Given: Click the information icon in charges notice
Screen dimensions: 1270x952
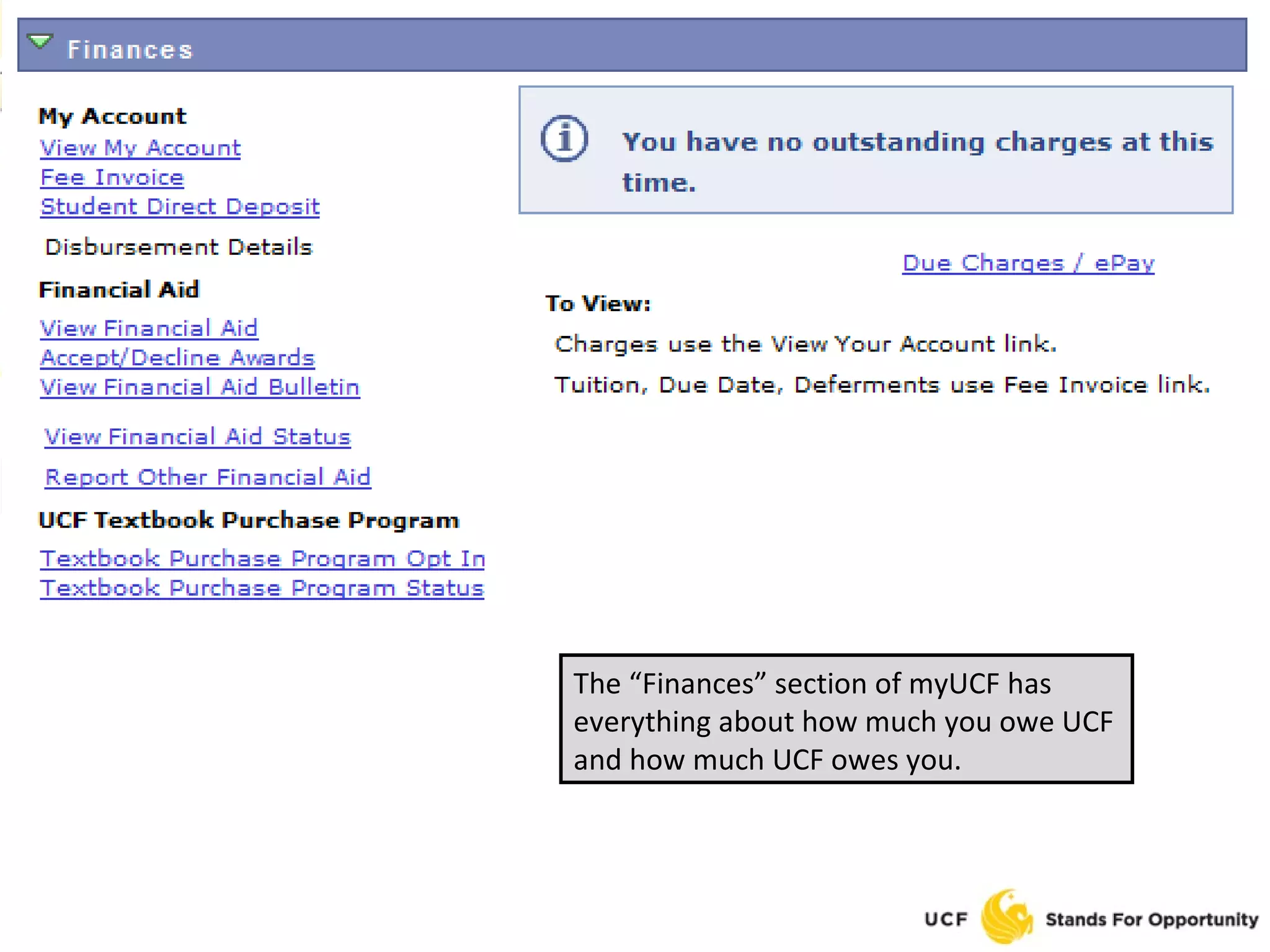Looking at the screenshot, I should click(564, 139).
